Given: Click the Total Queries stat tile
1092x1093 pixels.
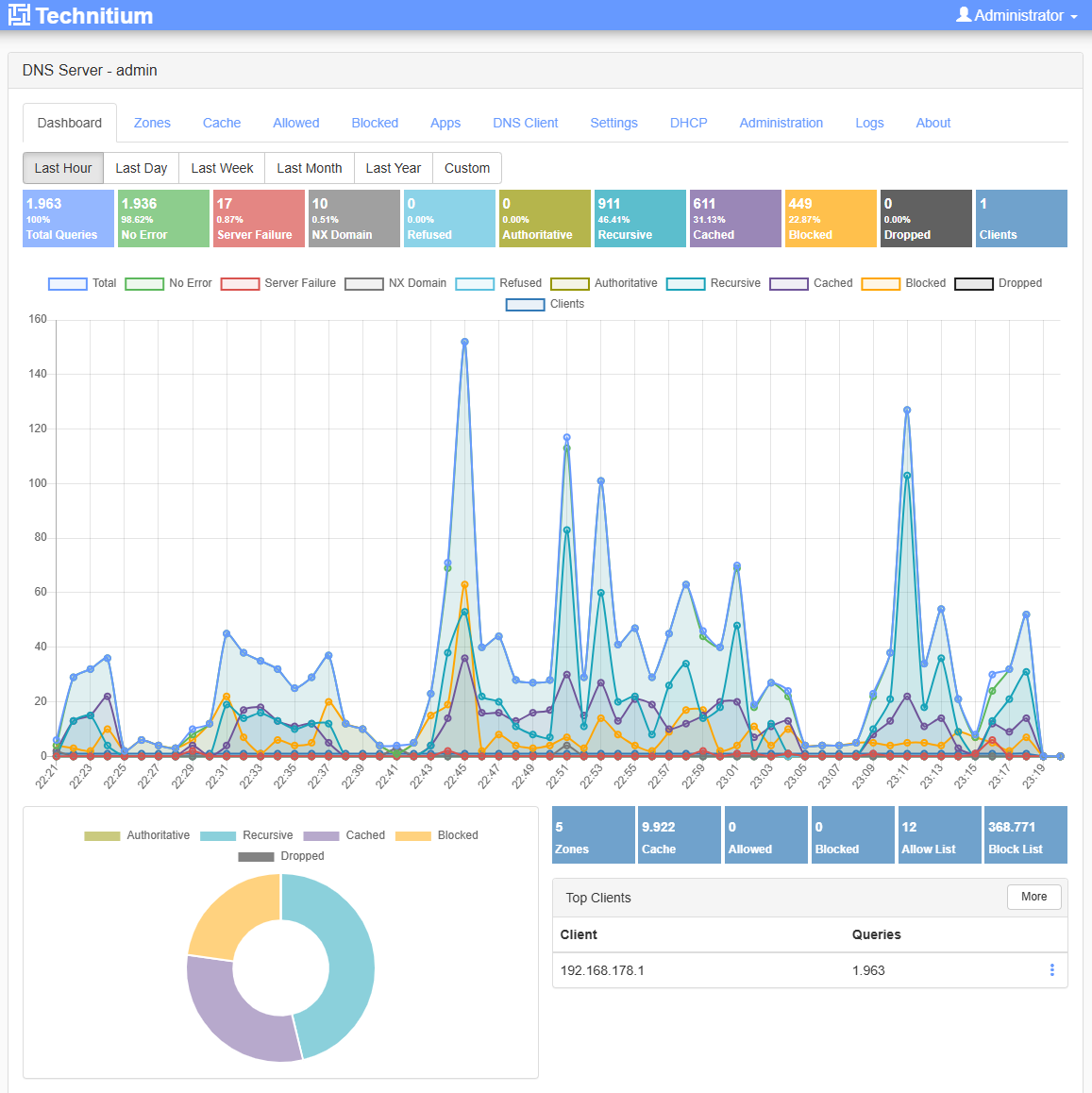Looking at the screenshot, I should click(x=68, y=219).
